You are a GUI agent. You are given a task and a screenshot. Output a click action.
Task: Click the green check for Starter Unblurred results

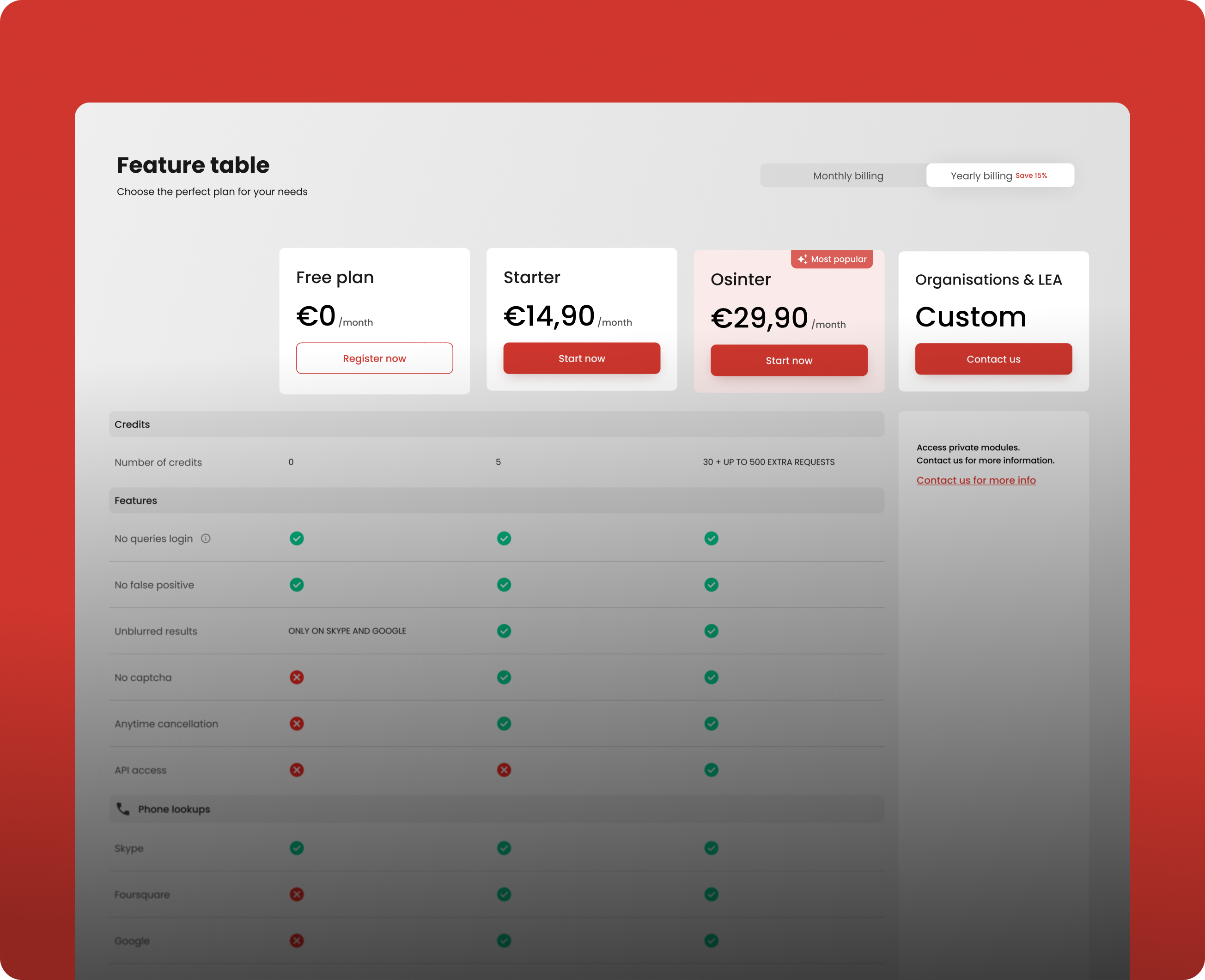point(504,630)
